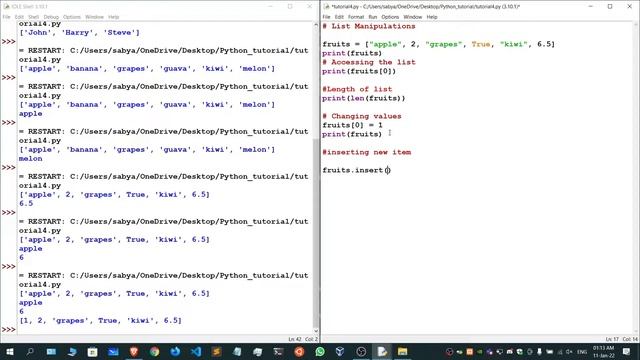640x360 pixels.
Task: Click microphone icon in system tray
Action: (x=540, y=352)
